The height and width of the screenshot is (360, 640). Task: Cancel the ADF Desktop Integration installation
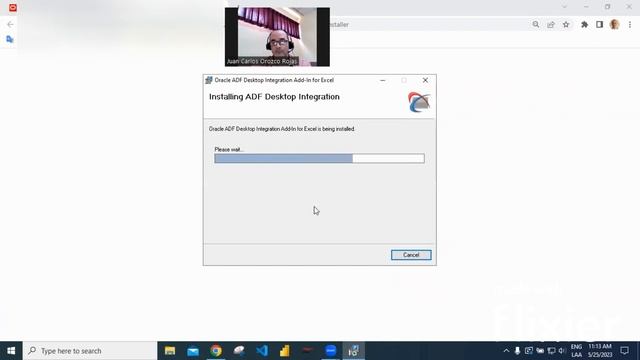click(411, 255)
